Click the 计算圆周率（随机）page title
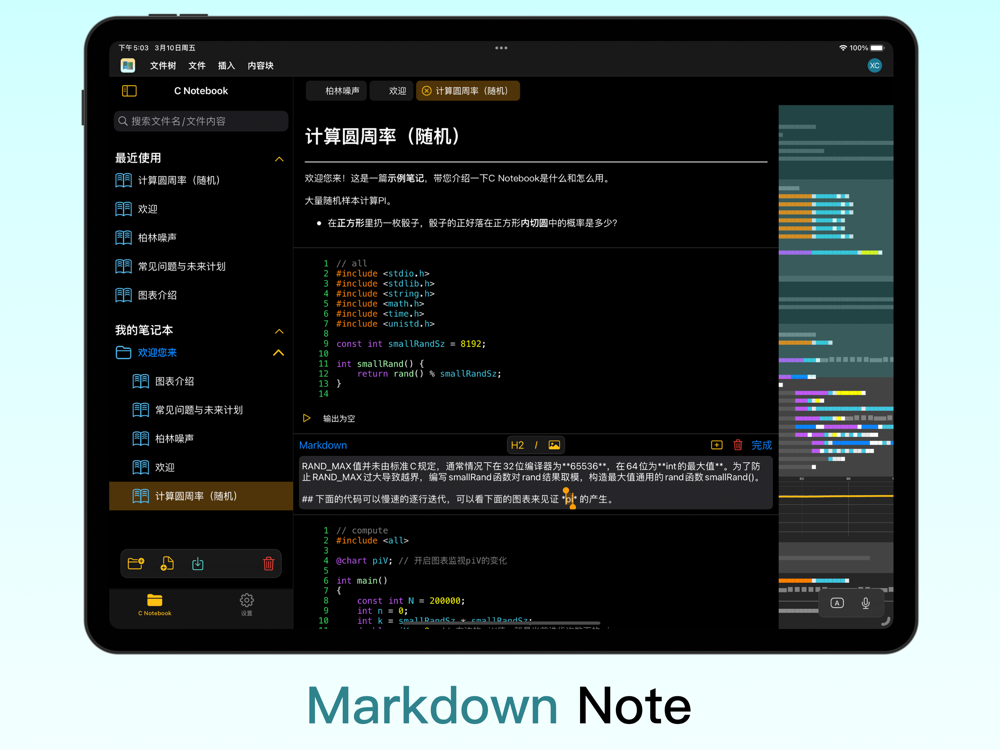1000x750 pixels. click(x=383, y=136)
